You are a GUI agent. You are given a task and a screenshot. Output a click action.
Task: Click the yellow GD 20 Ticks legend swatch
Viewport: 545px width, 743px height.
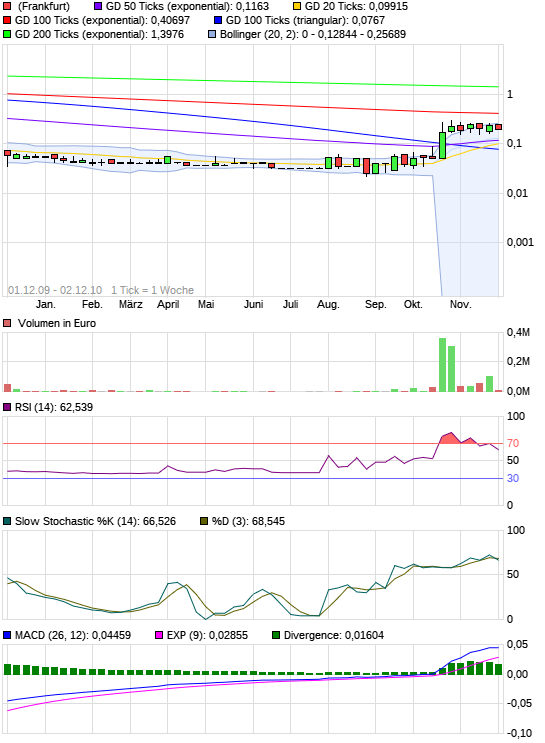[x=297, y=7]
